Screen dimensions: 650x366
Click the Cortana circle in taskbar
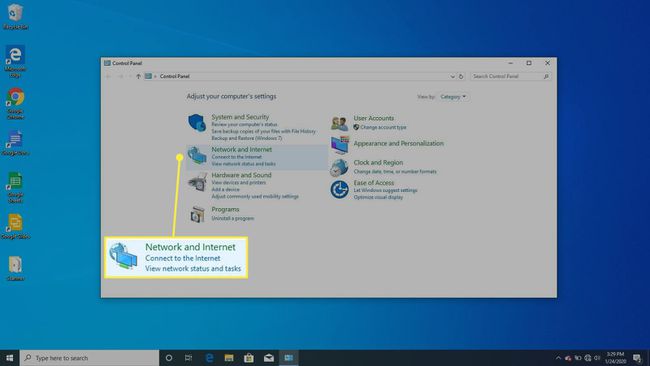point(169,358)
